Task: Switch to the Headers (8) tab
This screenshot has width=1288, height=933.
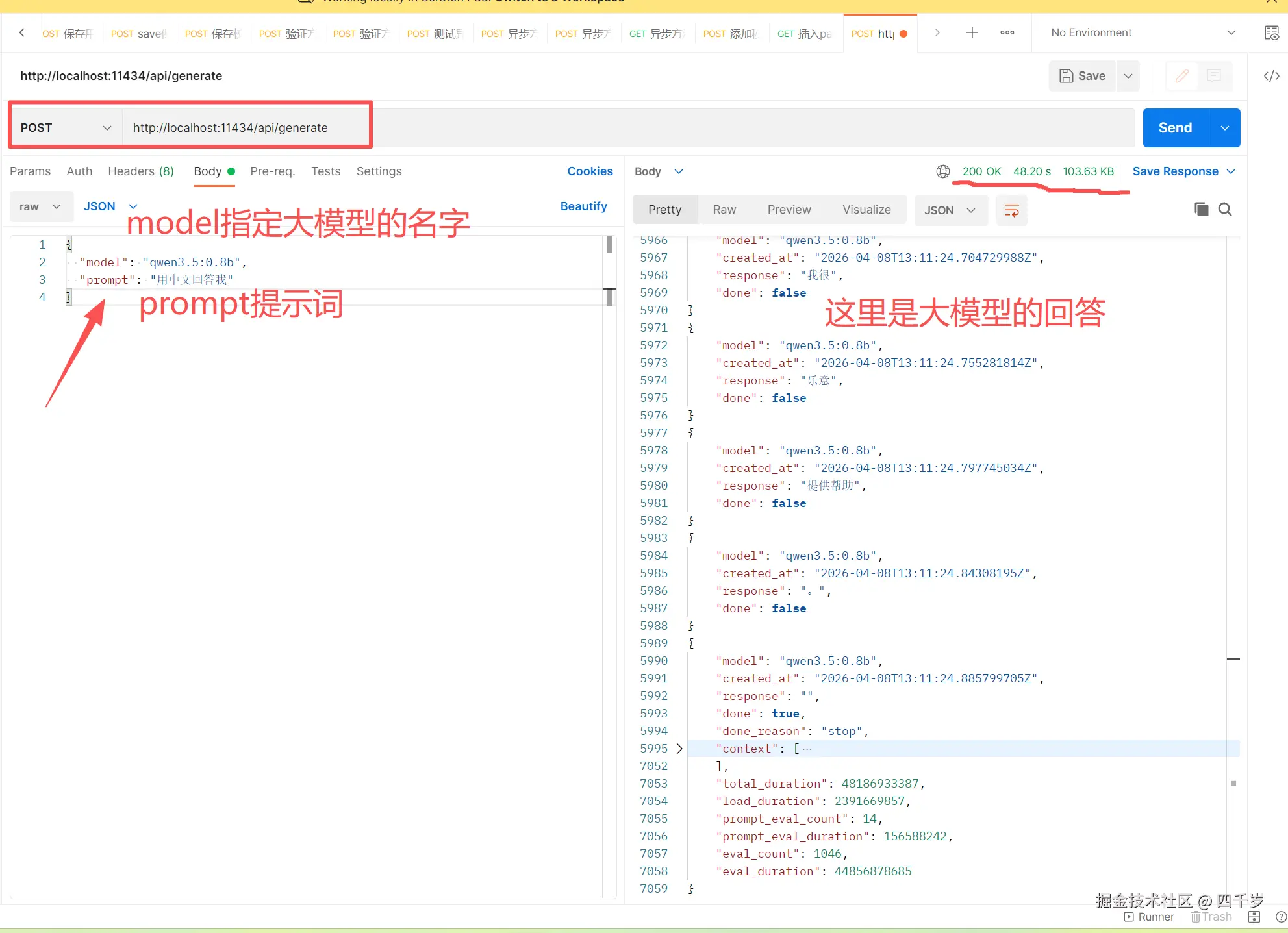Action: (x=141, y=171)
